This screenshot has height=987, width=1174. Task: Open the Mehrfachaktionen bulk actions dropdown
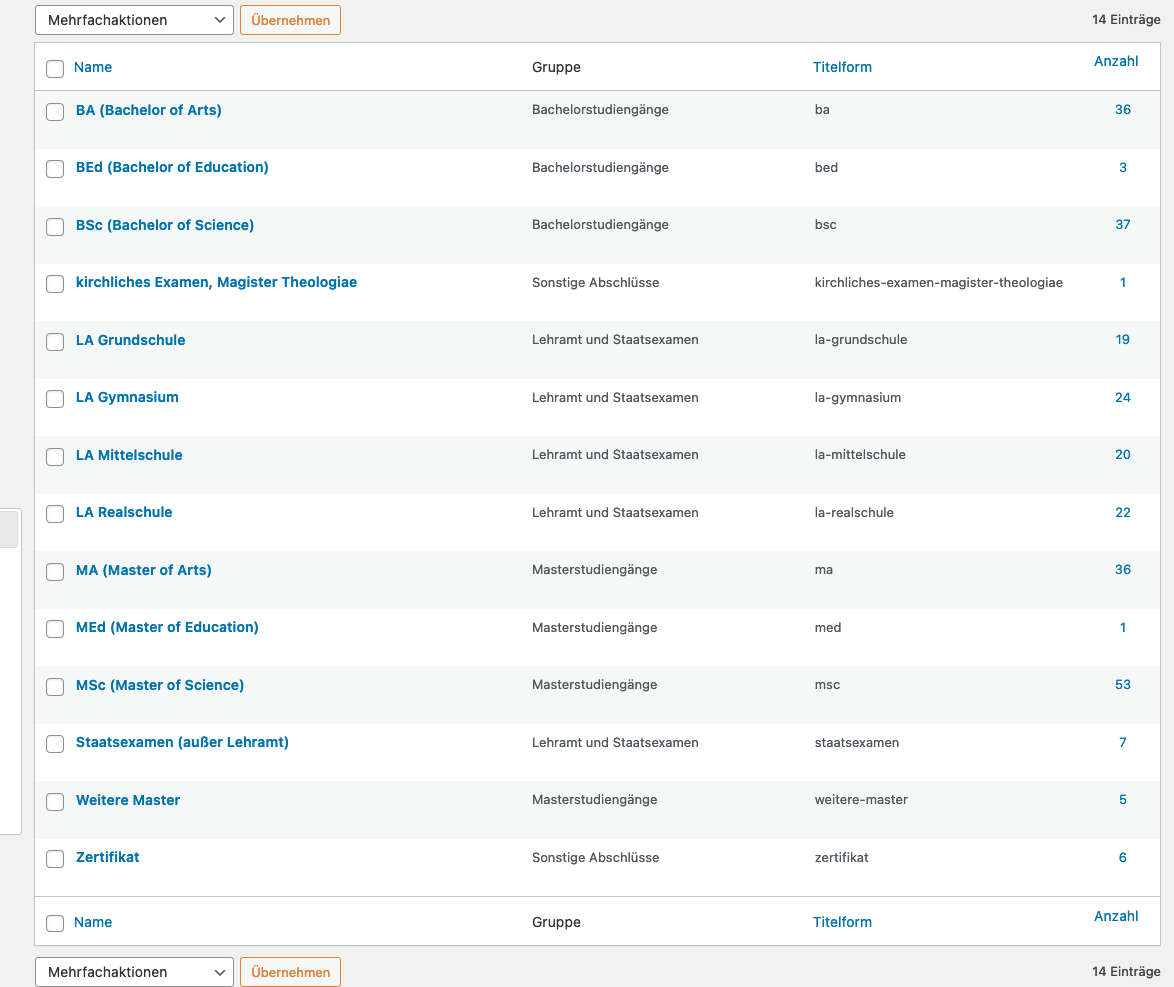134,19
